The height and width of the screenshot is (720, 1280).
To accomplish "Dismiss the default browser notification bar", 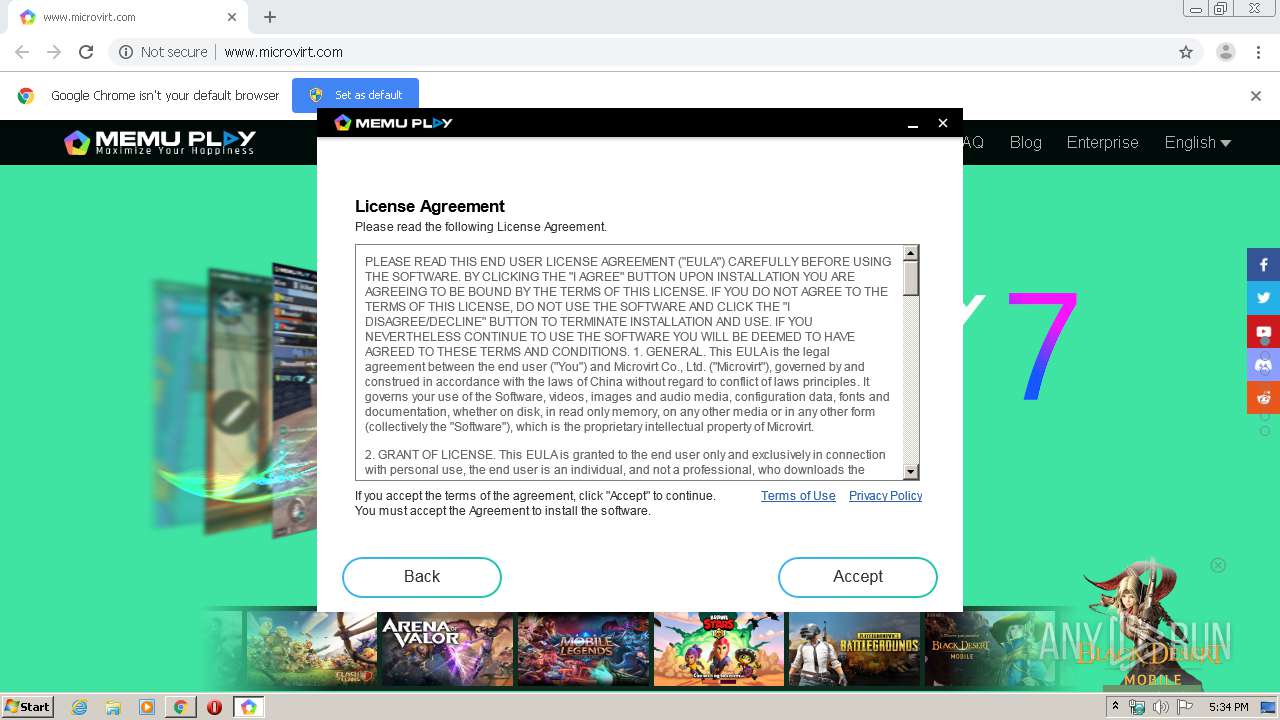I will click(x=1255, y=96).
